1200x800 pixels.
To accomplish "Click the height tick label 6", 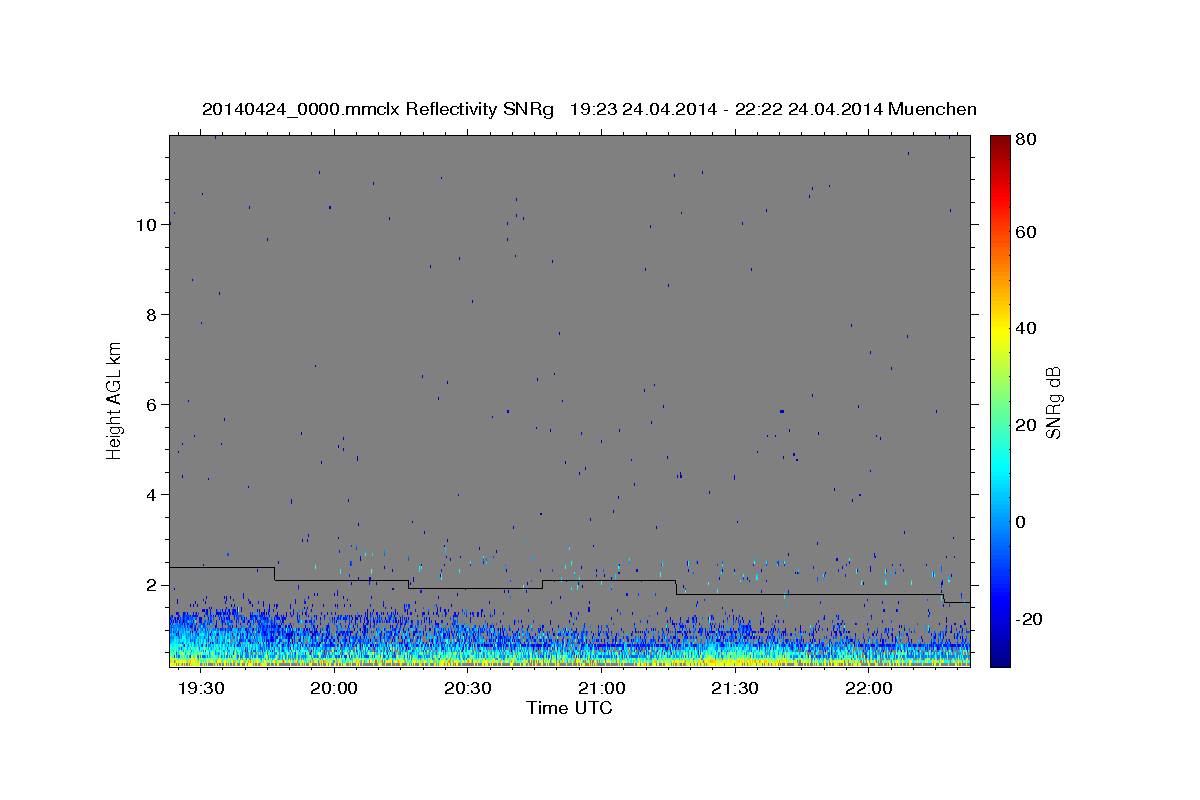I will (152, 405).
